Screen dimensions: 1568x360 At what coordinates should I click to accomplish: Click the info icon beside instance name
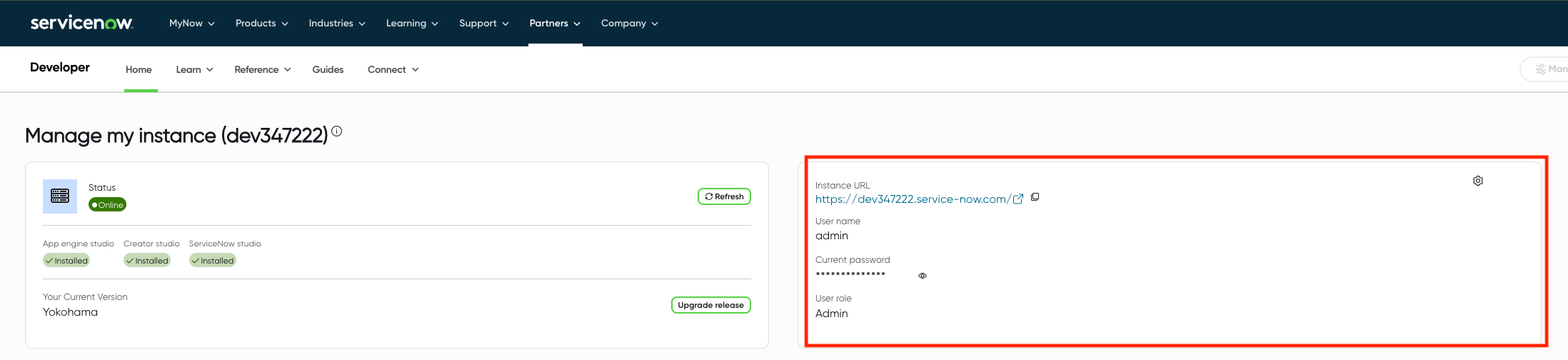tap(337, 131)
